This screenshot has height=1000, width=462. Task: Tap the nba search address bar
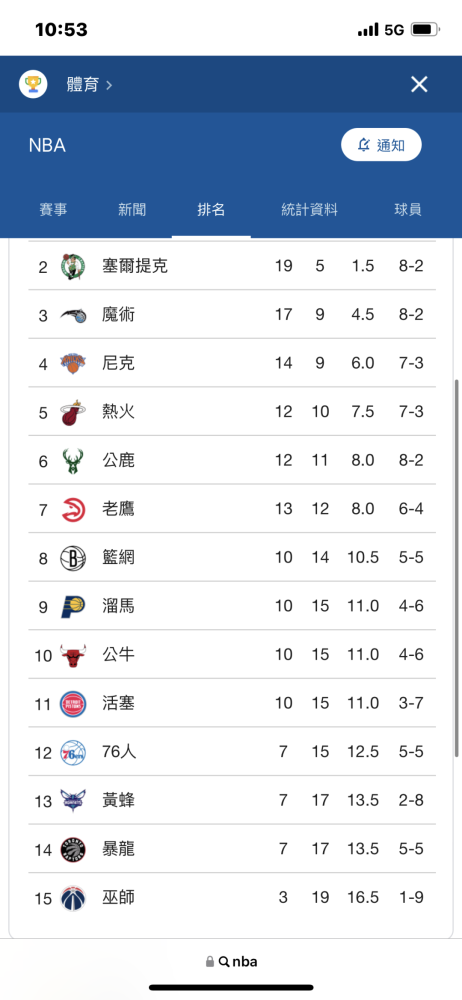(x=231, y=961)
